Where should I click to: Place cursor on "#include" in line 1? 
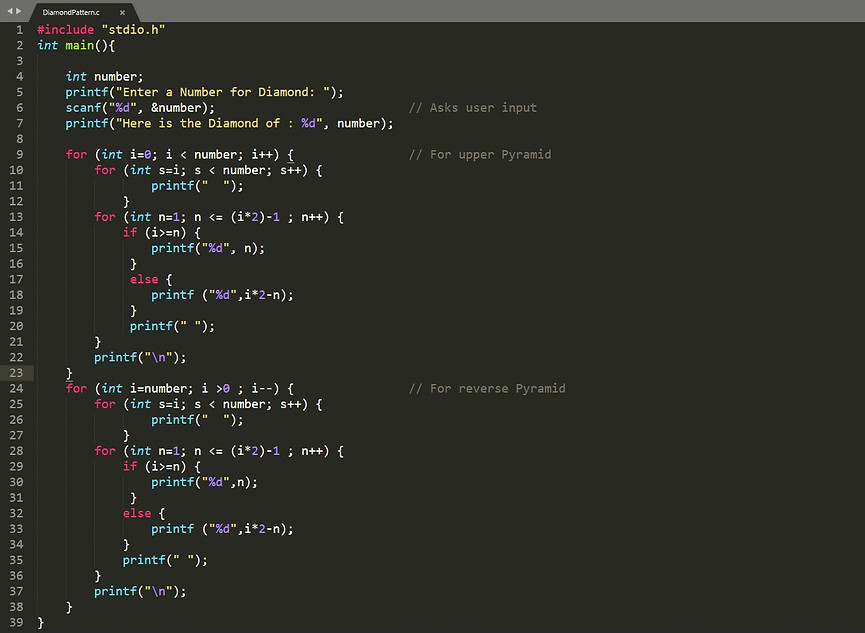coord(66,30)
